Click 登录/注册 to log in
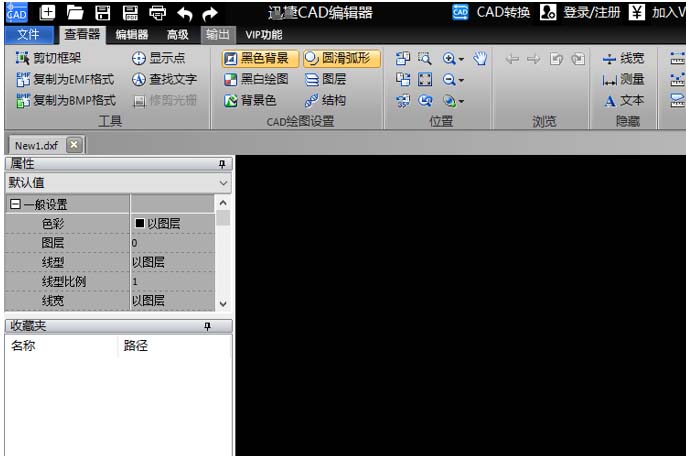This screenshot has height=456, width=686. click(x=580, y=12)
